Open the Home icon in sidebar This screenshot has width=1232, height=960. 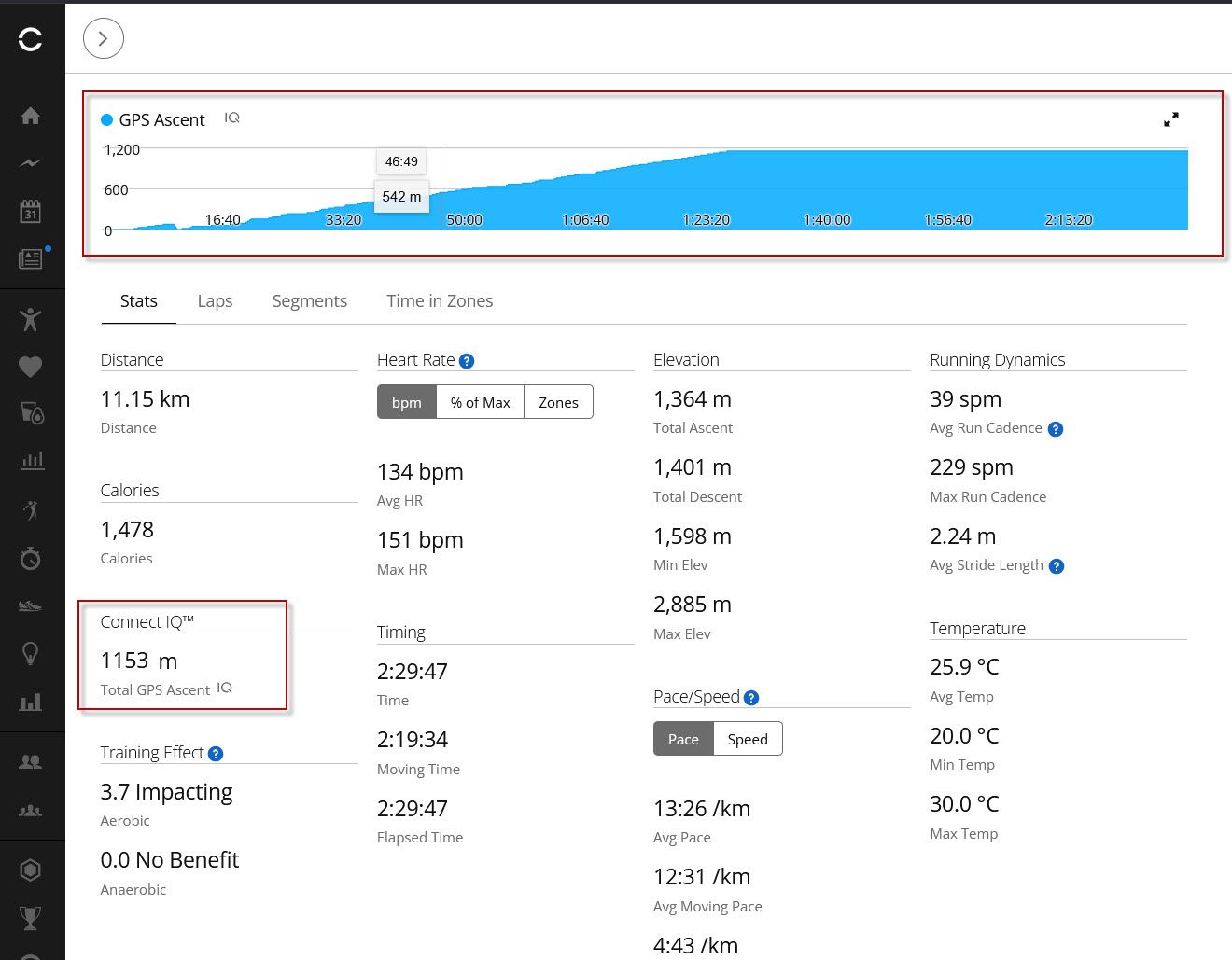(x=30, y=116)
